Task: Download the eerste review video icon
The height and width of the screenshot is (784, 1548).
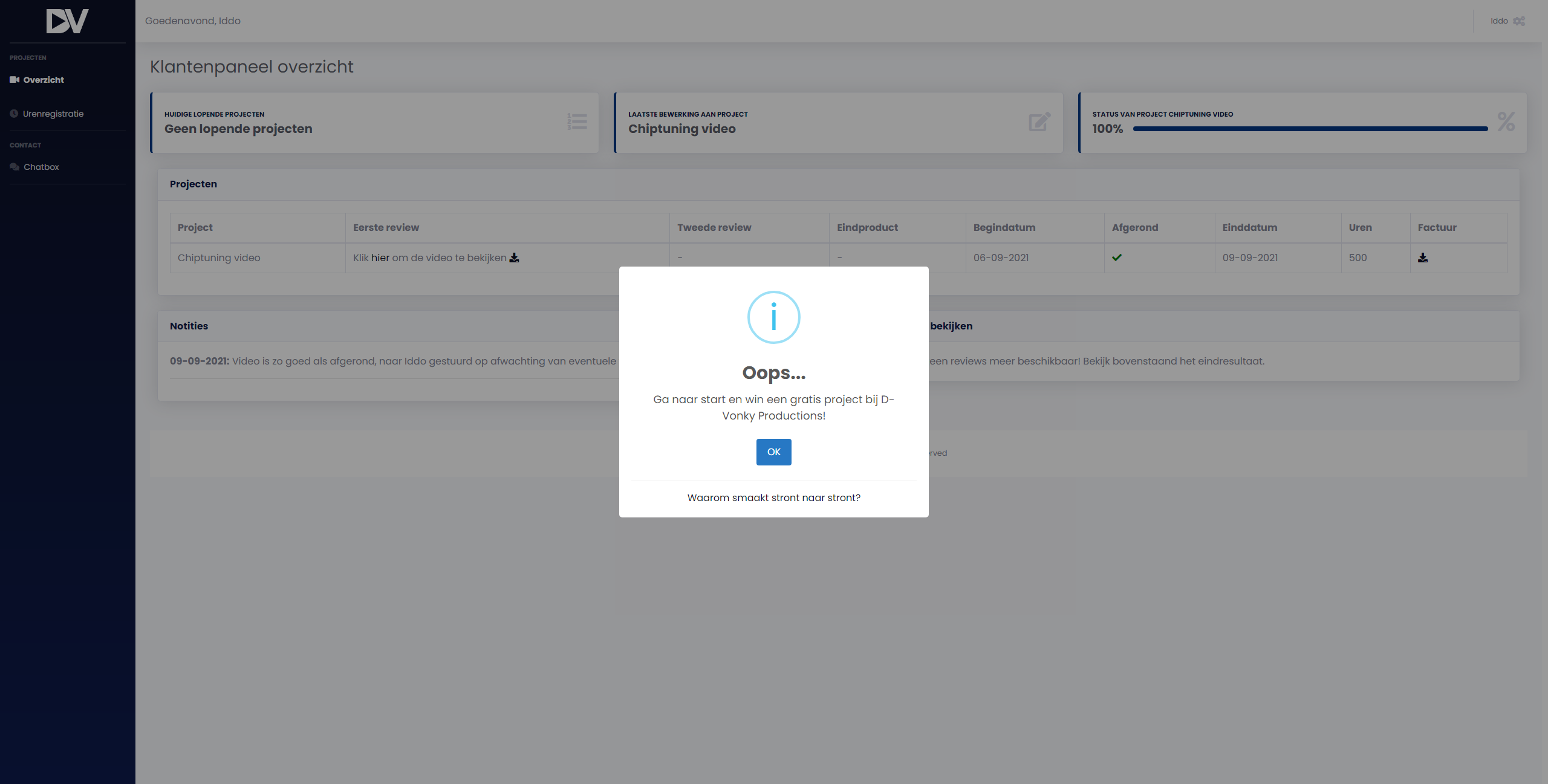Action: [514, 258]
